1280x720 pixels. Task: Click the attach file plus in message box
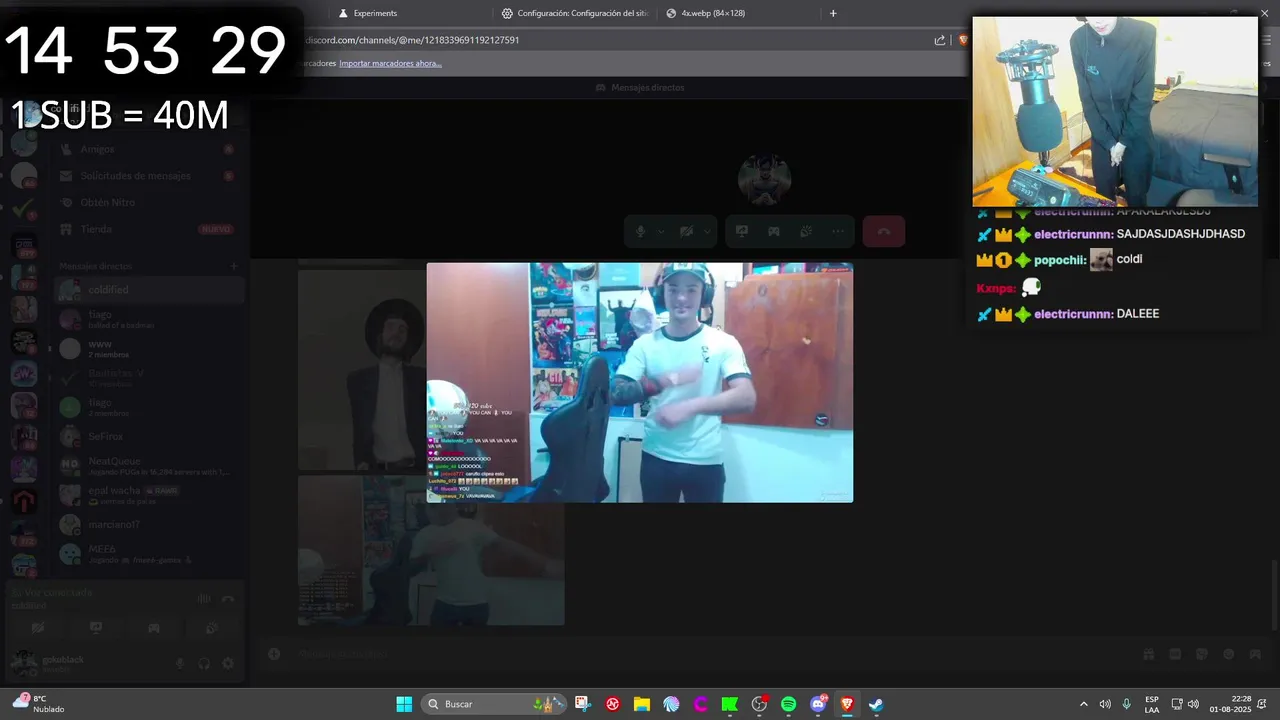274,654
